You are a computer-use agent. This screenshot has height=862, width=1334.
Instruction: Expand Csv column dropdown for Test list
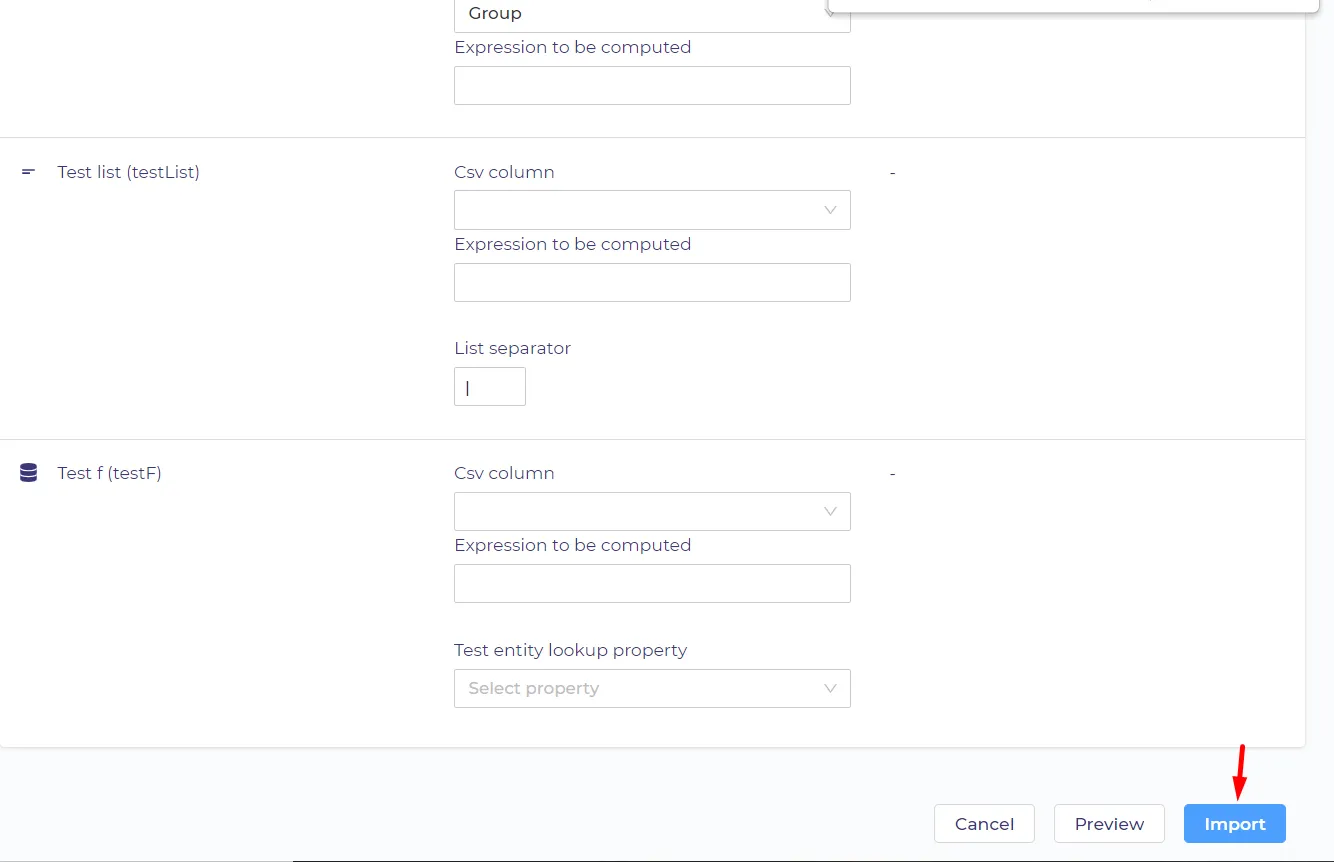coord(652,210)
